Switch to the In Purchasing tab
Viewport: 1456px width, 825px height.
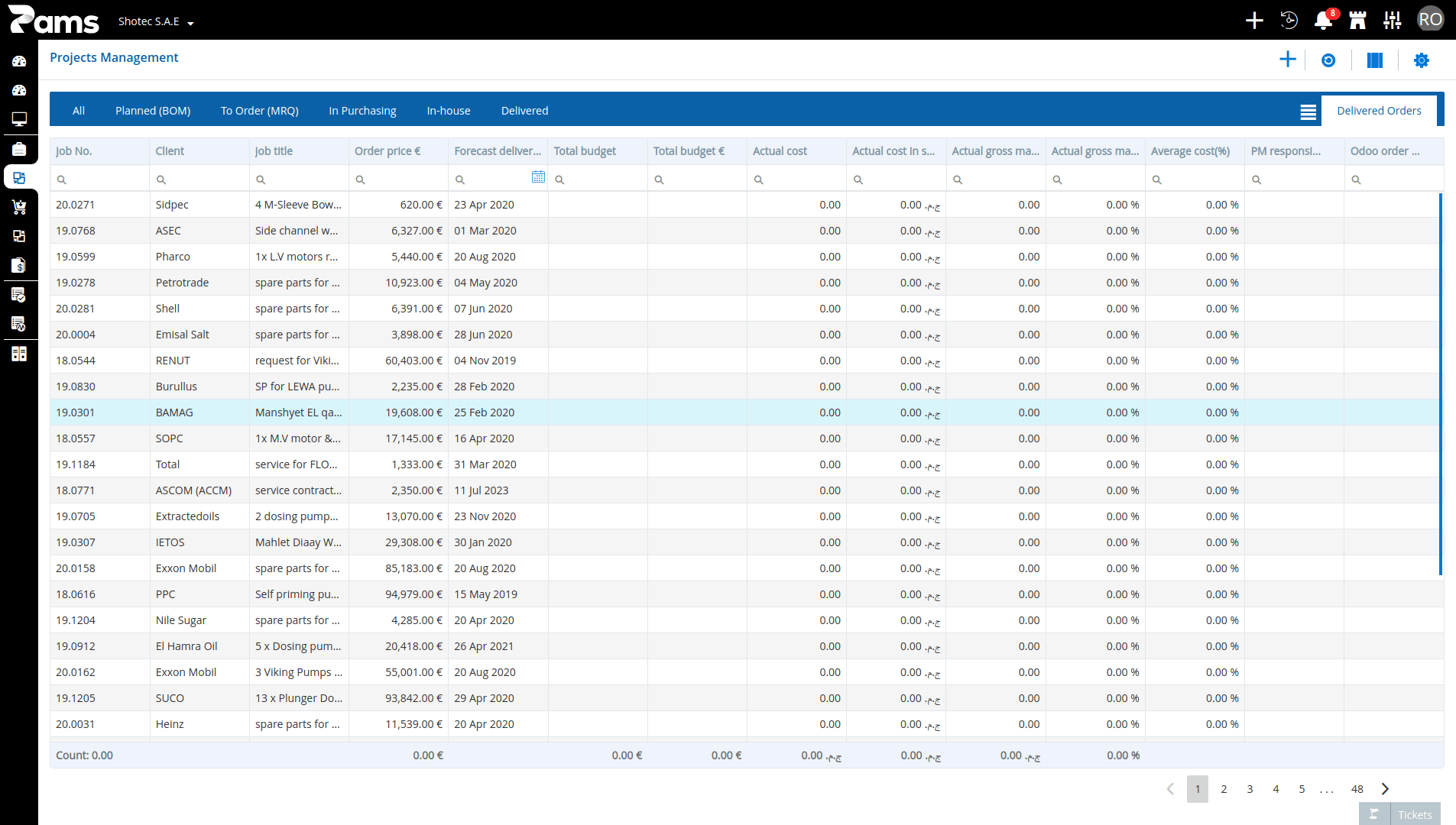363,111
